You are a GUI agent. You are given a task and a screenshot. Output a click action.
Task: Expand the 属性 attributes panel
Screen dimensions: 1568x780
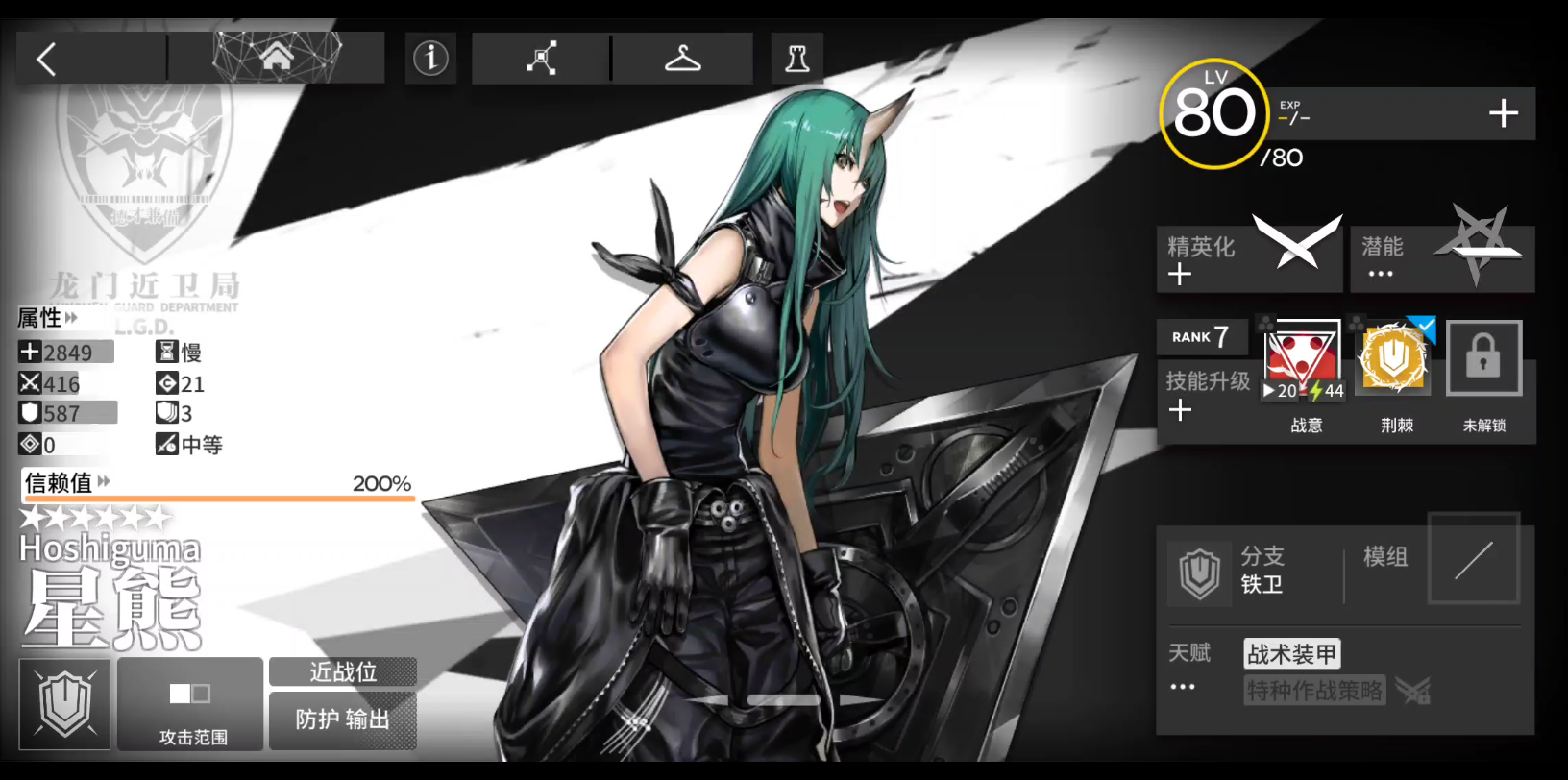[47, 317]
